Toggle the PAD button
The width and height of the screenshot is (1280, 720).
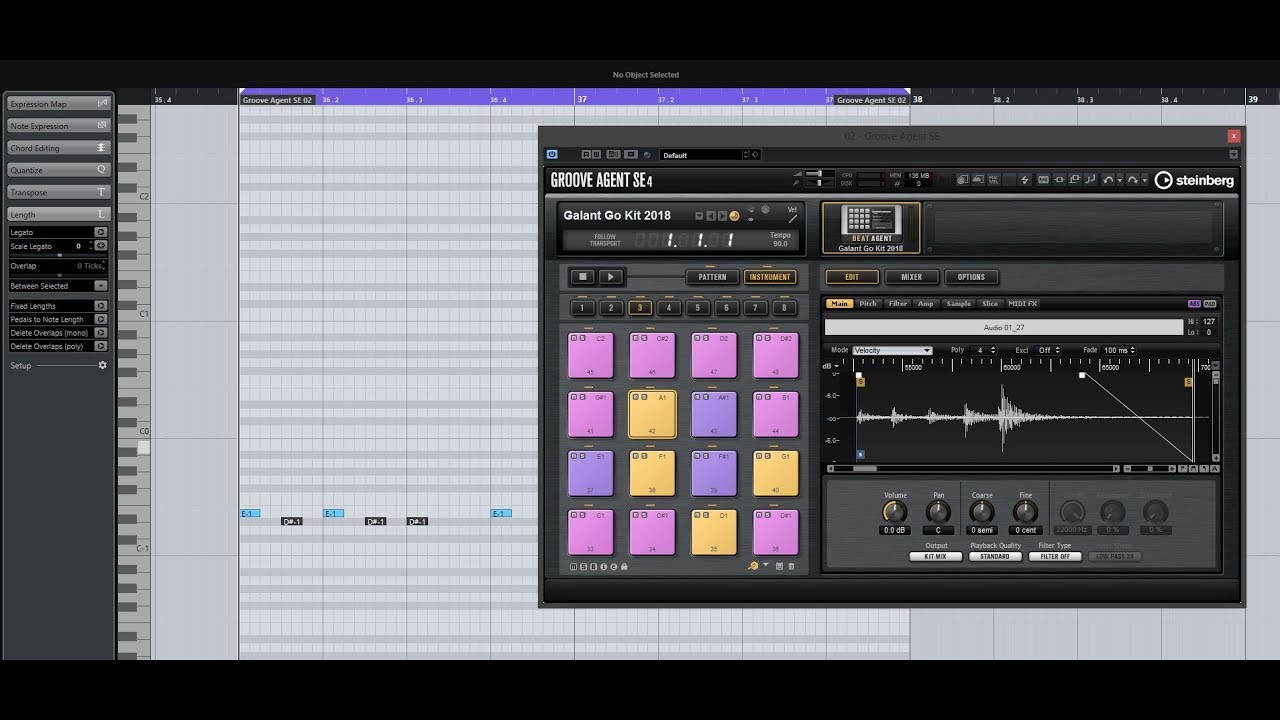[1210, 304]
